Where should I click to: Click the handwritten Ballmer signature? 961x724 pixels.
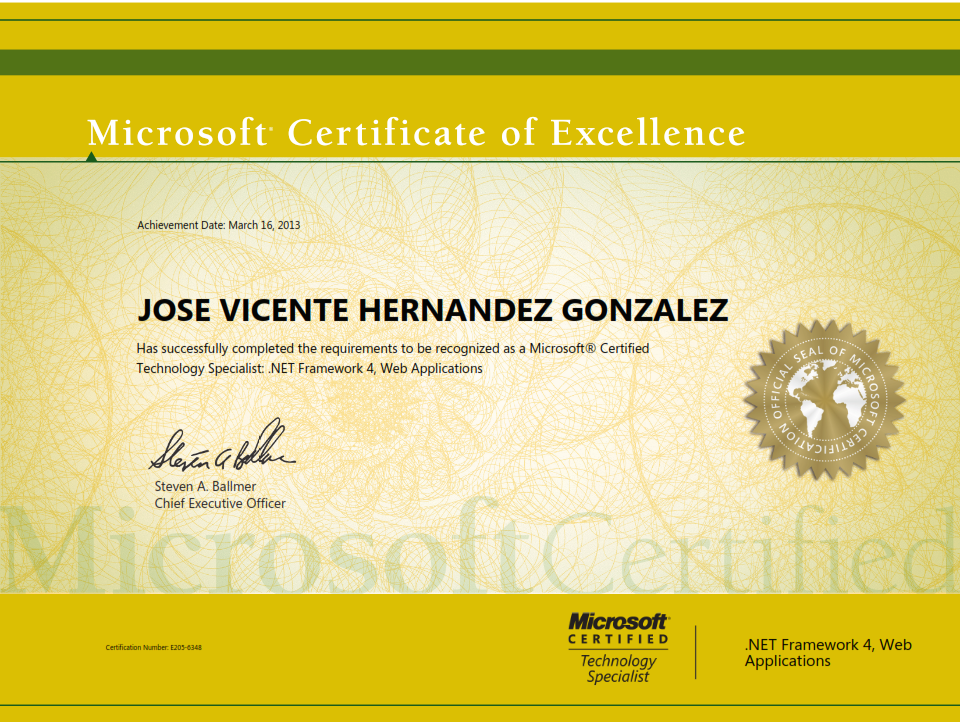(x=222, y=446)
